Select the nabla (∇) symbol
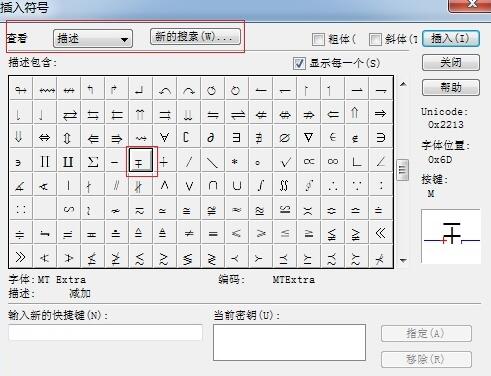 pos(308,137)
